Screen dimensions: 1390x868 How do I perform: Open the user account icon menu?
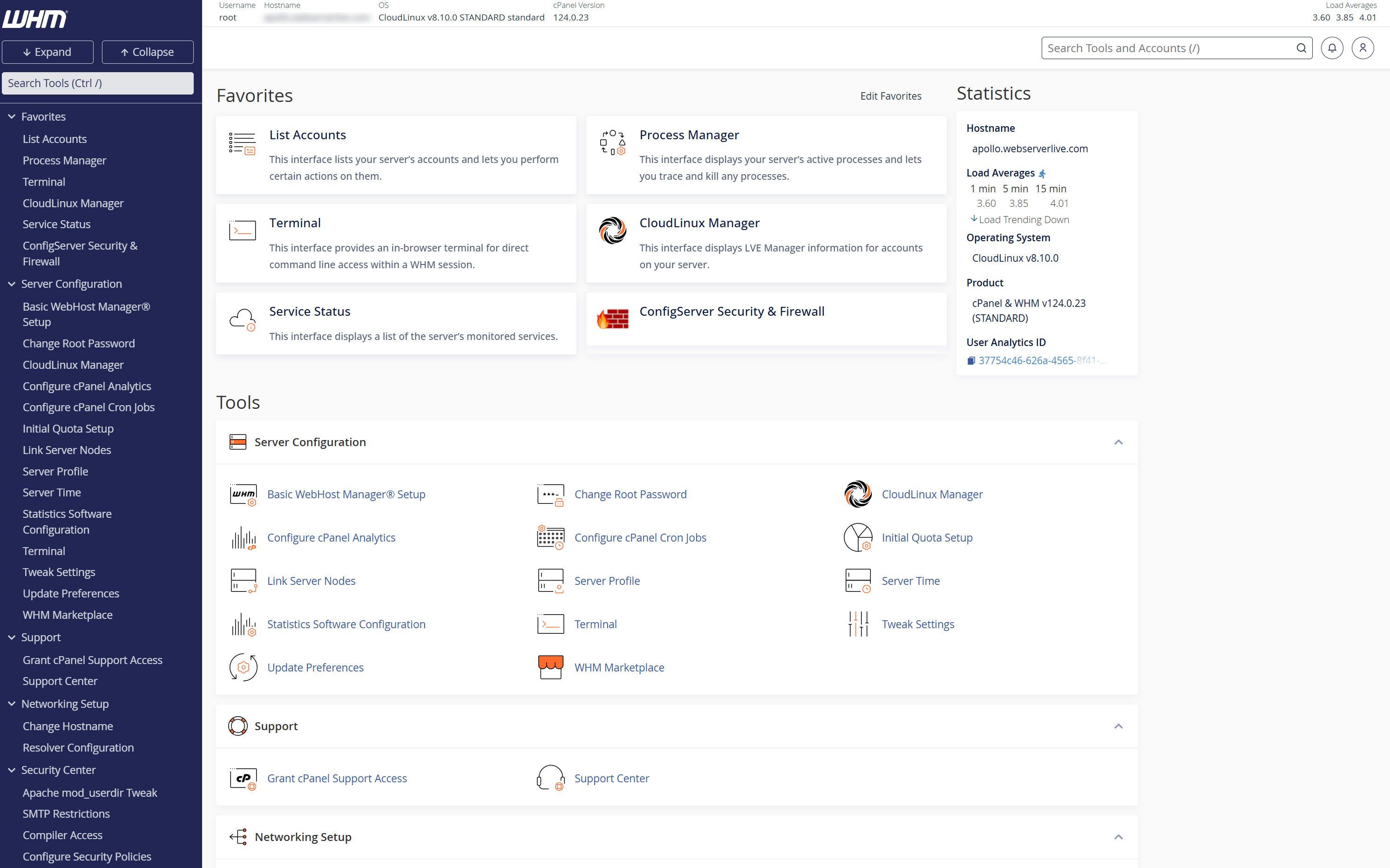click(x=1363, y=48)
